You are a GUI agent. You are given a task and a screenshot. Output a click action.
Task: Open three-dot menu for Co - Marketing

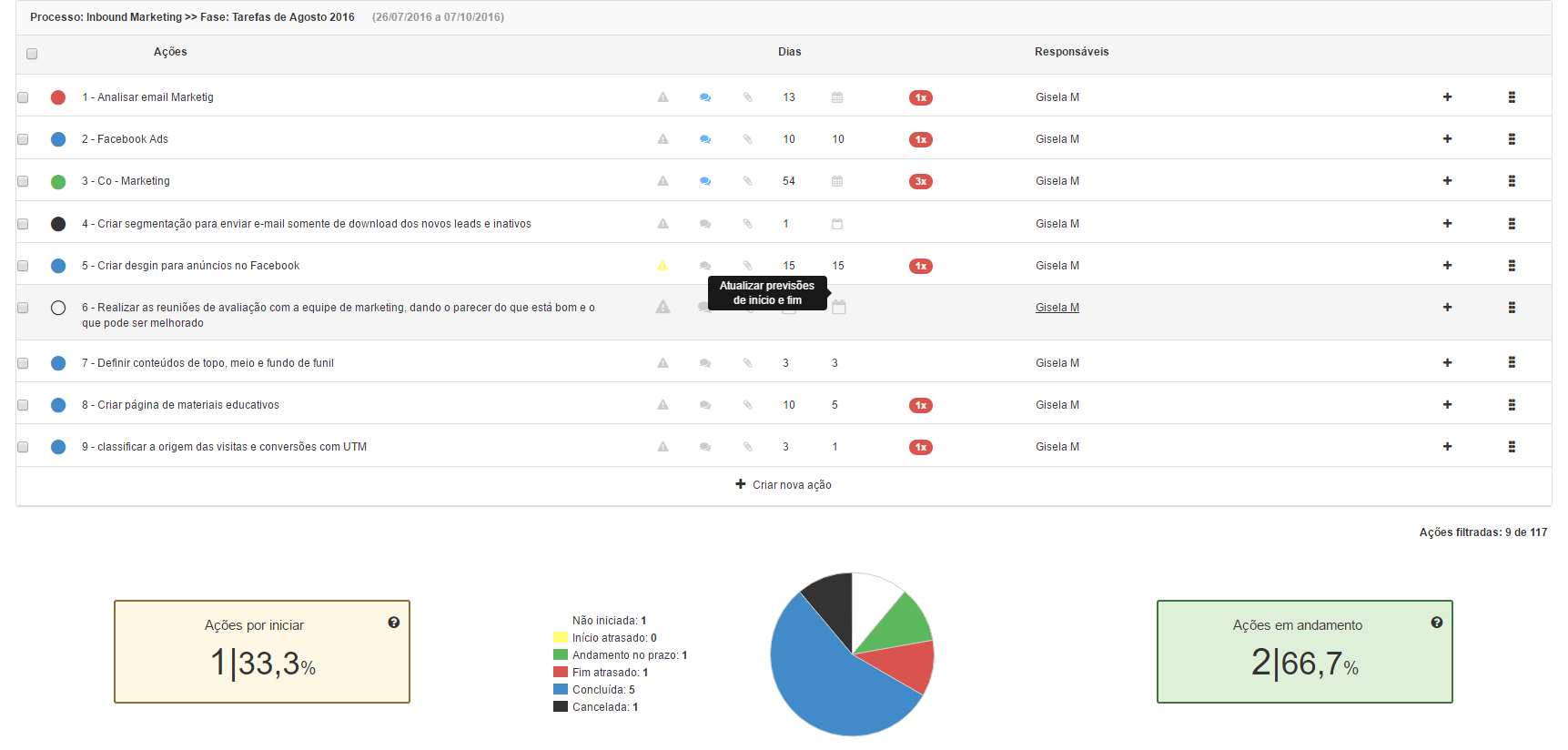(1512, 181)
